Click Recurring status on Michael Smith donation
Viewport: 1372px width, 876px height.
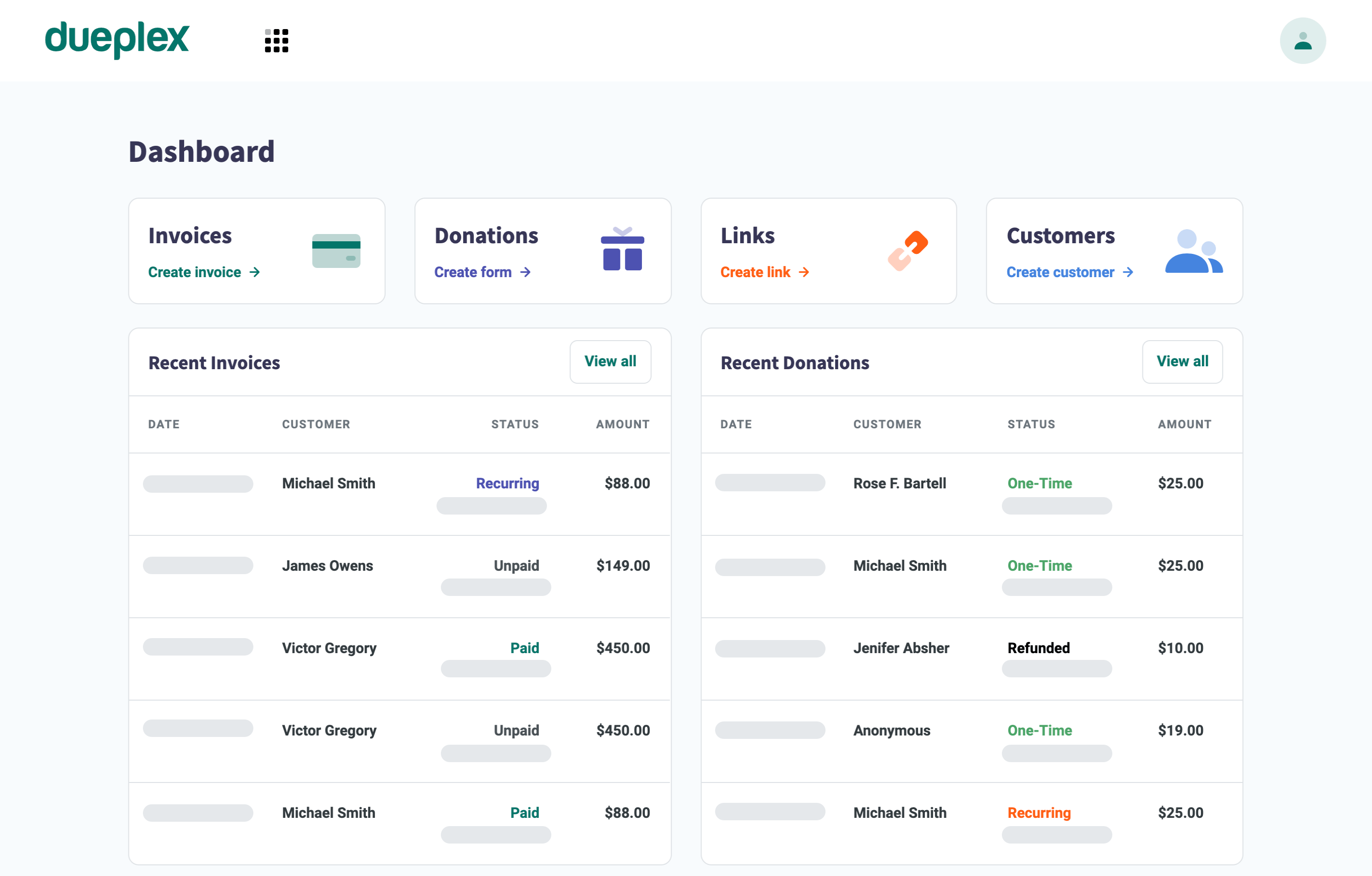pyautogui.click(x=1039, y=813)
